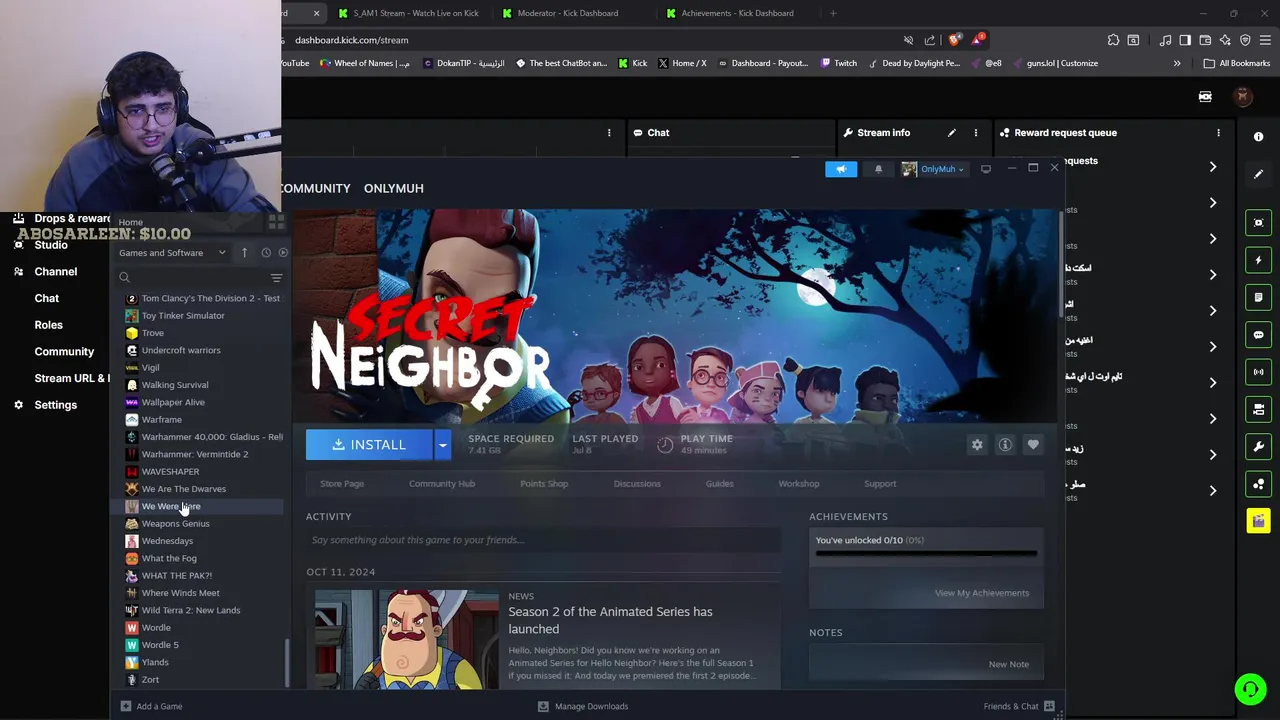Click the Kick sidebar document icon

(1258, 297)
